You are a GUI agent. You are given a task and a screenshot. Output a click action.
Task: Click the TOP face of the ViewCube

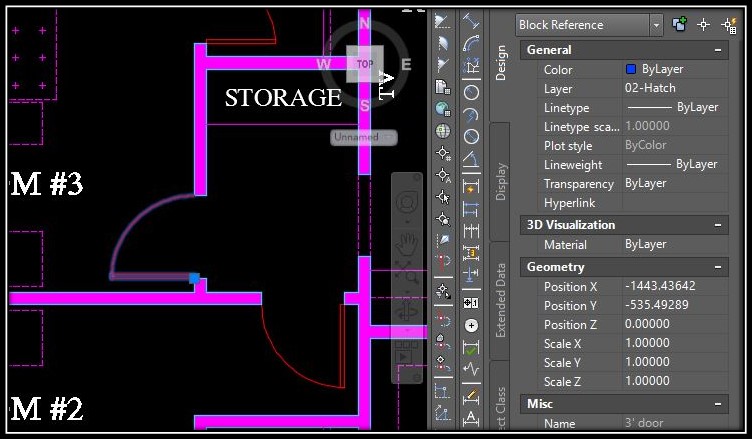pyautogui.click(x=364, y=64)
